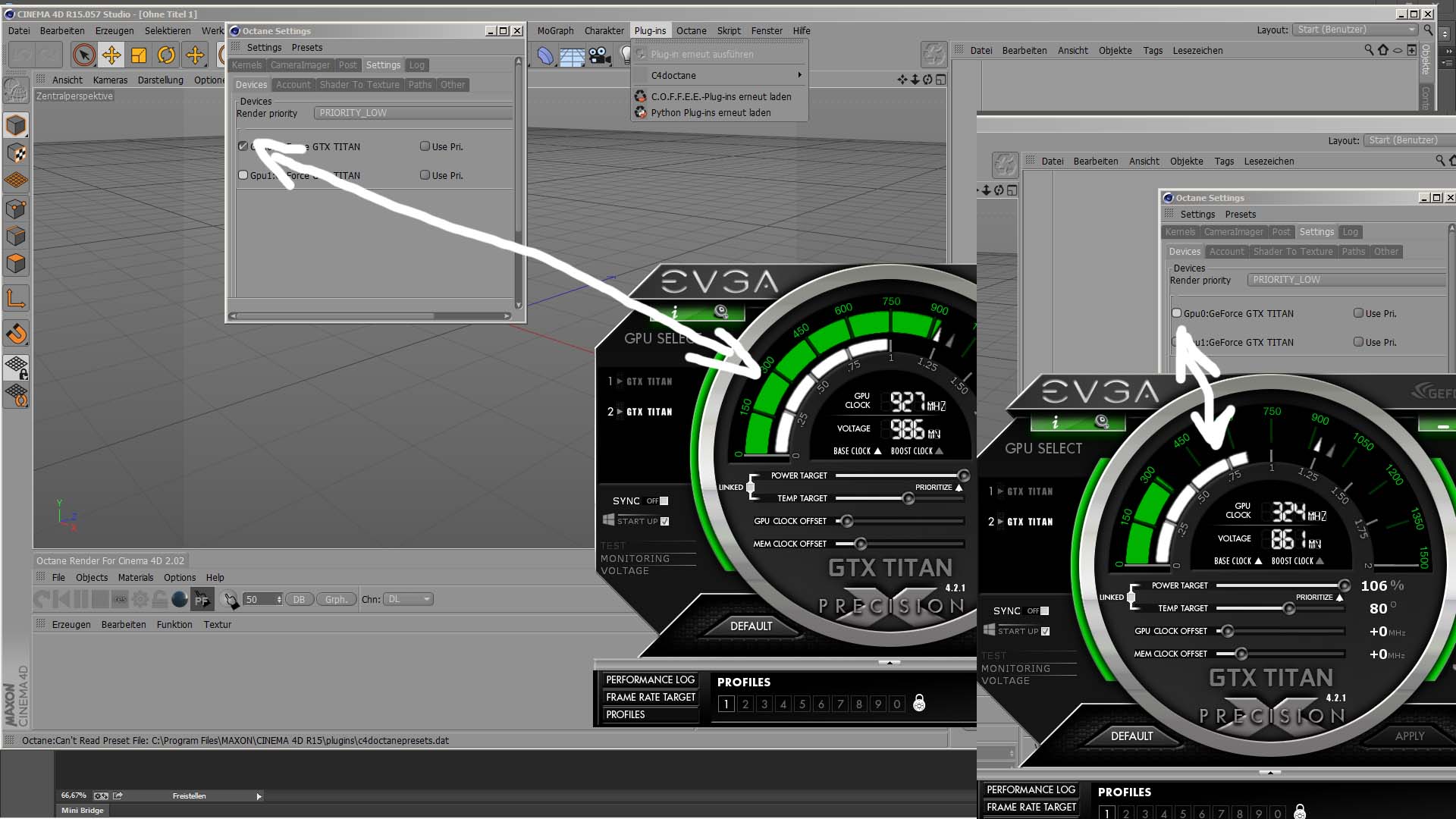
Task: Click the Octane pick focus PF icon
Action: pos(202,600)
